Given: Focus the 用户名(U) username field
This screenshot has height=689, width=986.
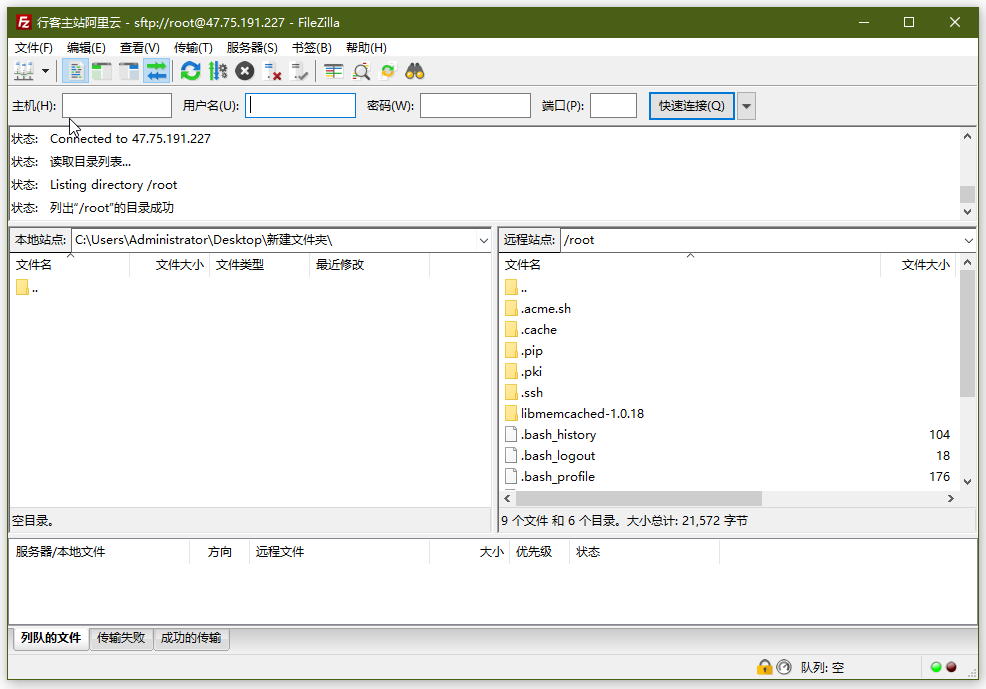Looking at the screenshot, I should pos(300,106).
